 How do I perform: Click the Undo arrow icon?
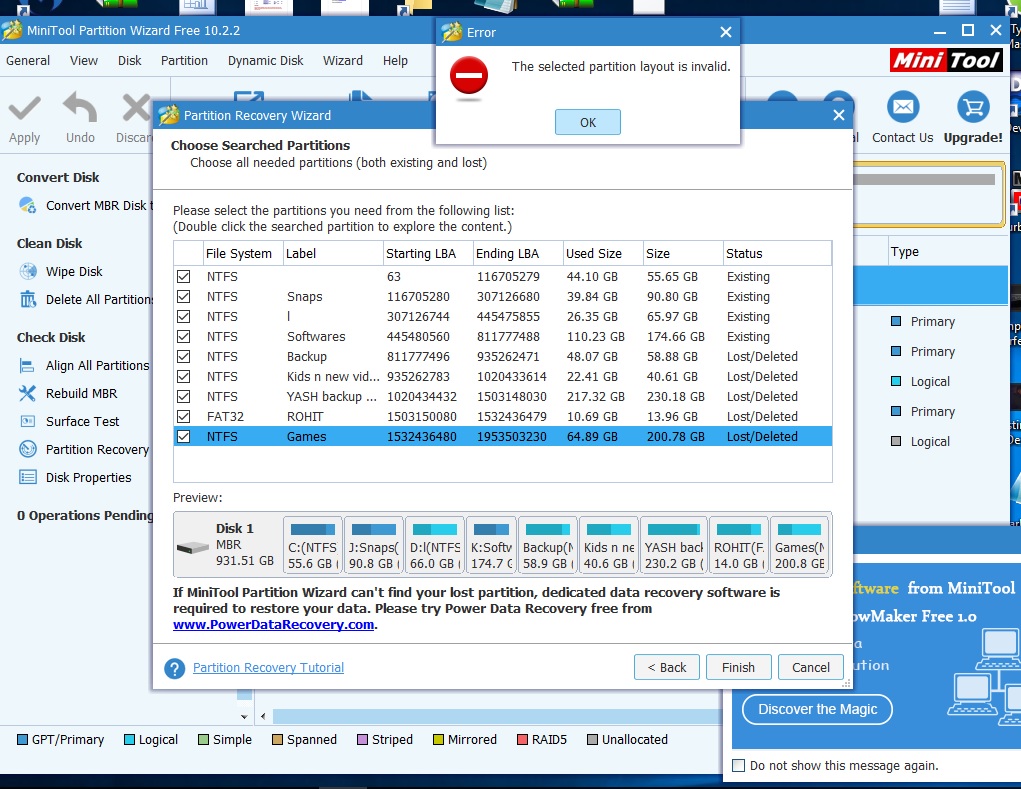coord(80,108)
